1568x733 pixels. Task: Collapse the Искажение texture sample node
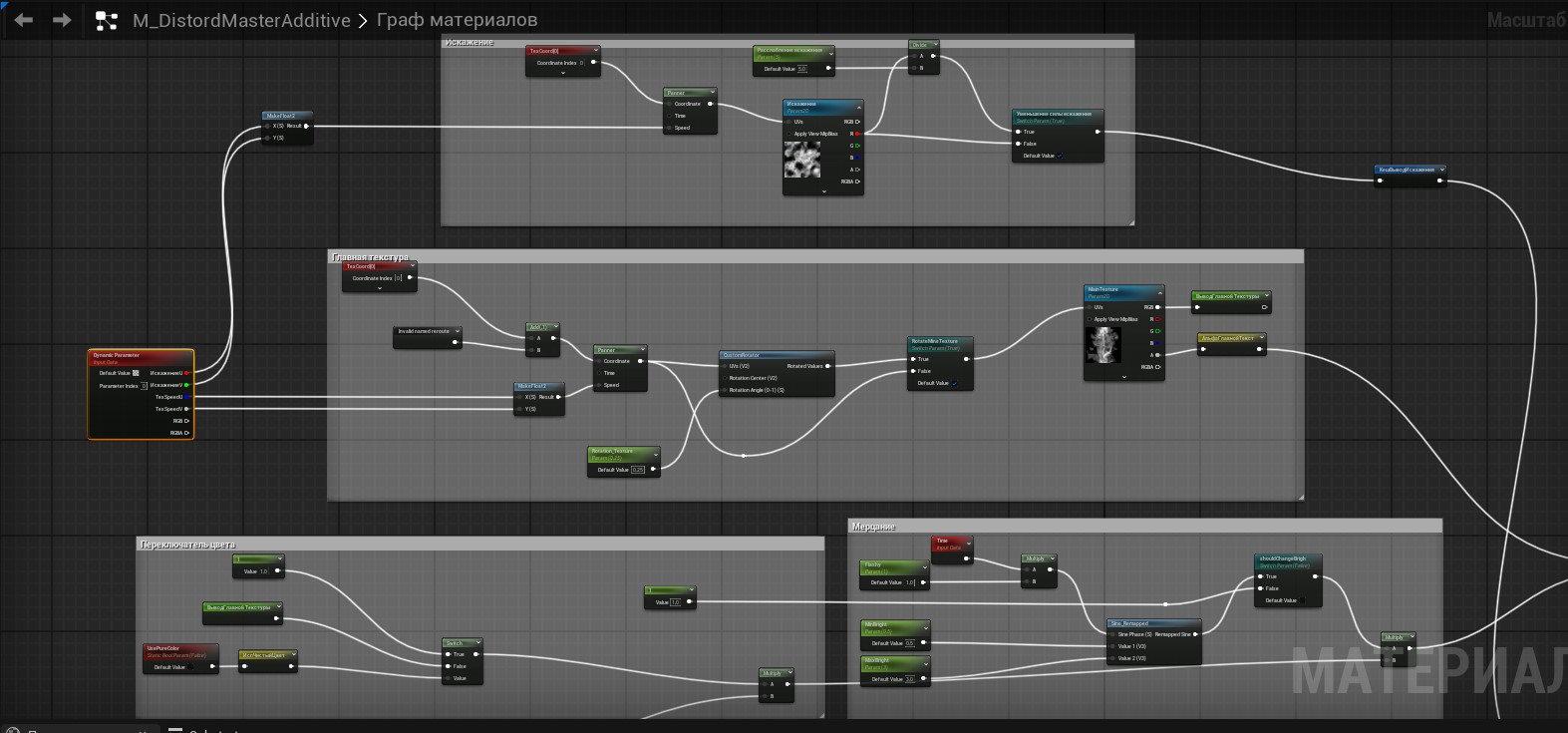[858, 107]
